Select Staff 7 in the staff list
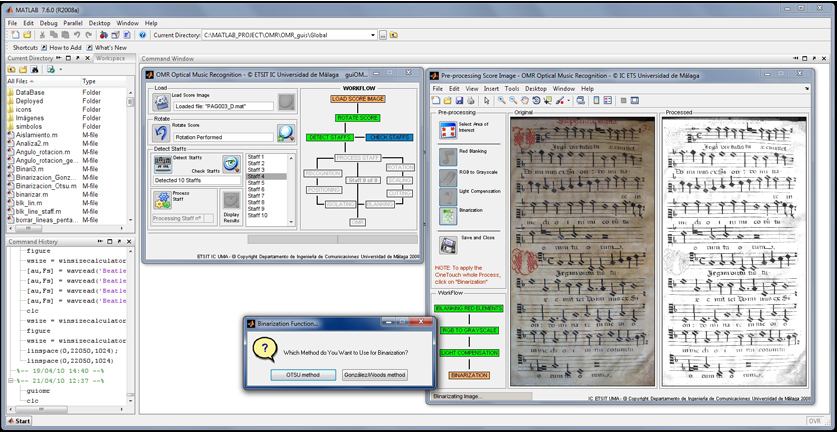Viewport: 838px width, 432px height. pyautogui.click(x=256, y=196)
